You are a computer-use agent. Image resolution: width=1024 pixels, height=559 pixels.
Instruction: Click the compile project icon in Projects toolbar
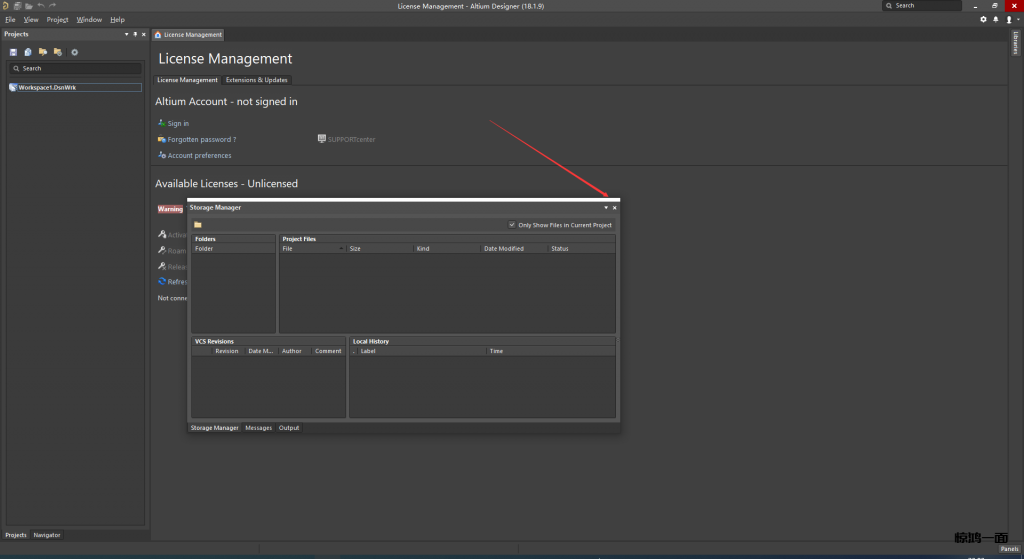point(28,52)
